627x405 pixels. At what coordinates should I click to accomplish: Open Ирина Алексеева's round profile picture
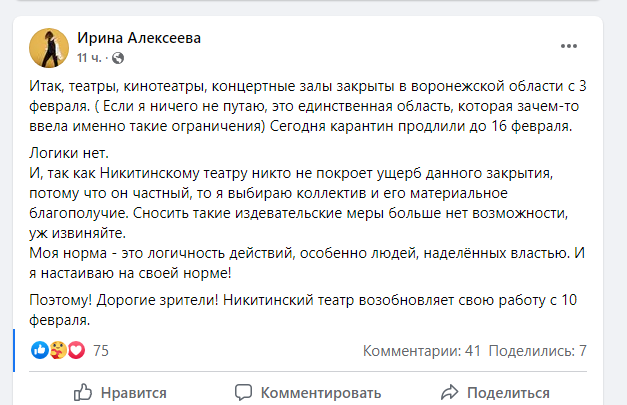pos(49,48)
